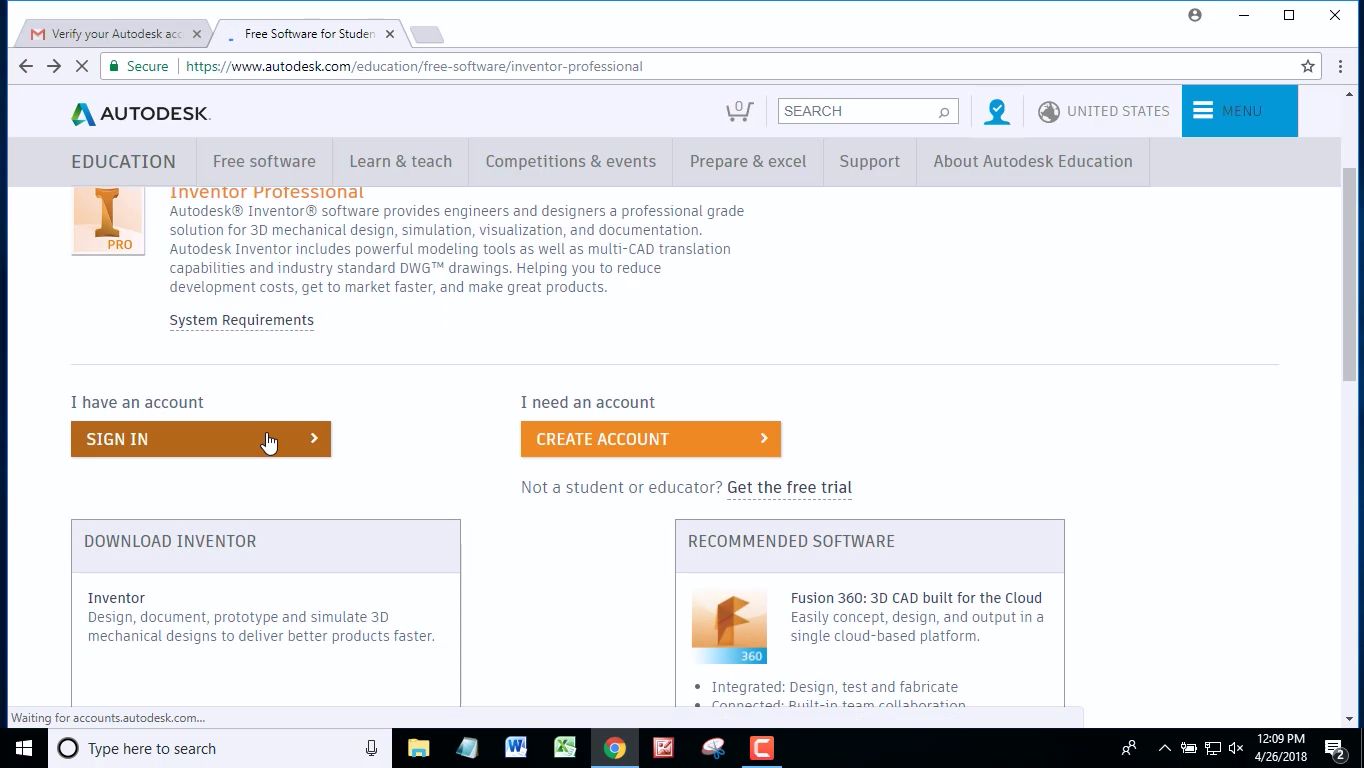The image size is (1364, 768).
Task: Click inside the SEARCH input field
Action: pyautogui.click(x=860, y=111)
